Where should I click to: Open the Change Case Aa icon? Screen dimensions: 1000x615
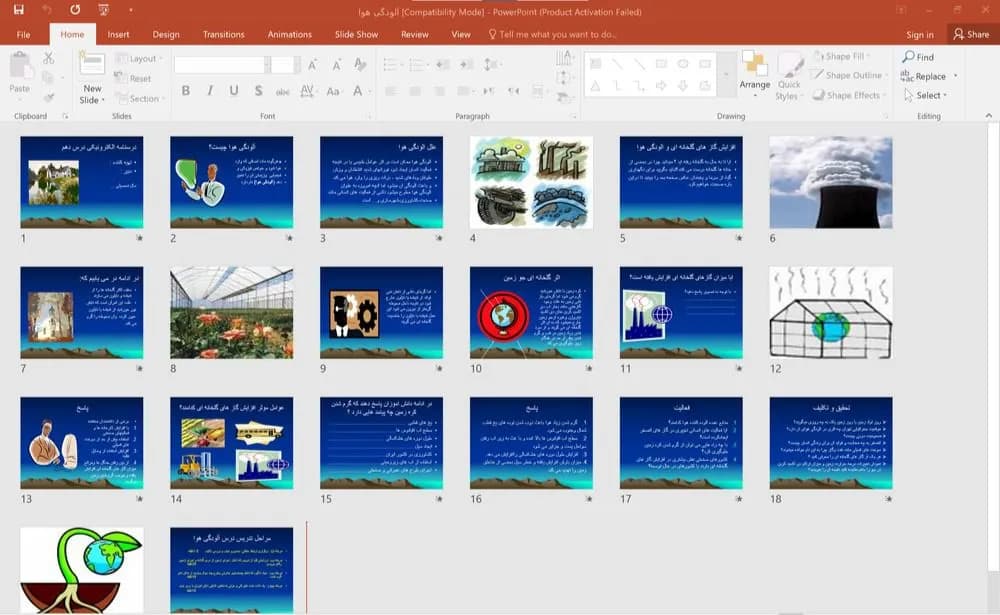point(333,91)
